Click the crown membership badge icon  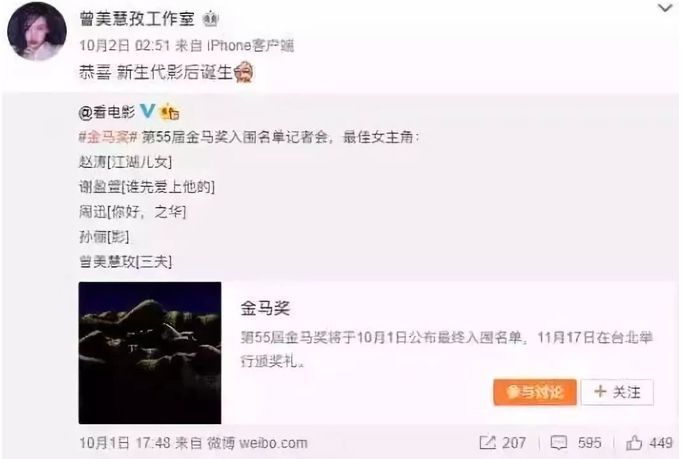pos(210,19)
